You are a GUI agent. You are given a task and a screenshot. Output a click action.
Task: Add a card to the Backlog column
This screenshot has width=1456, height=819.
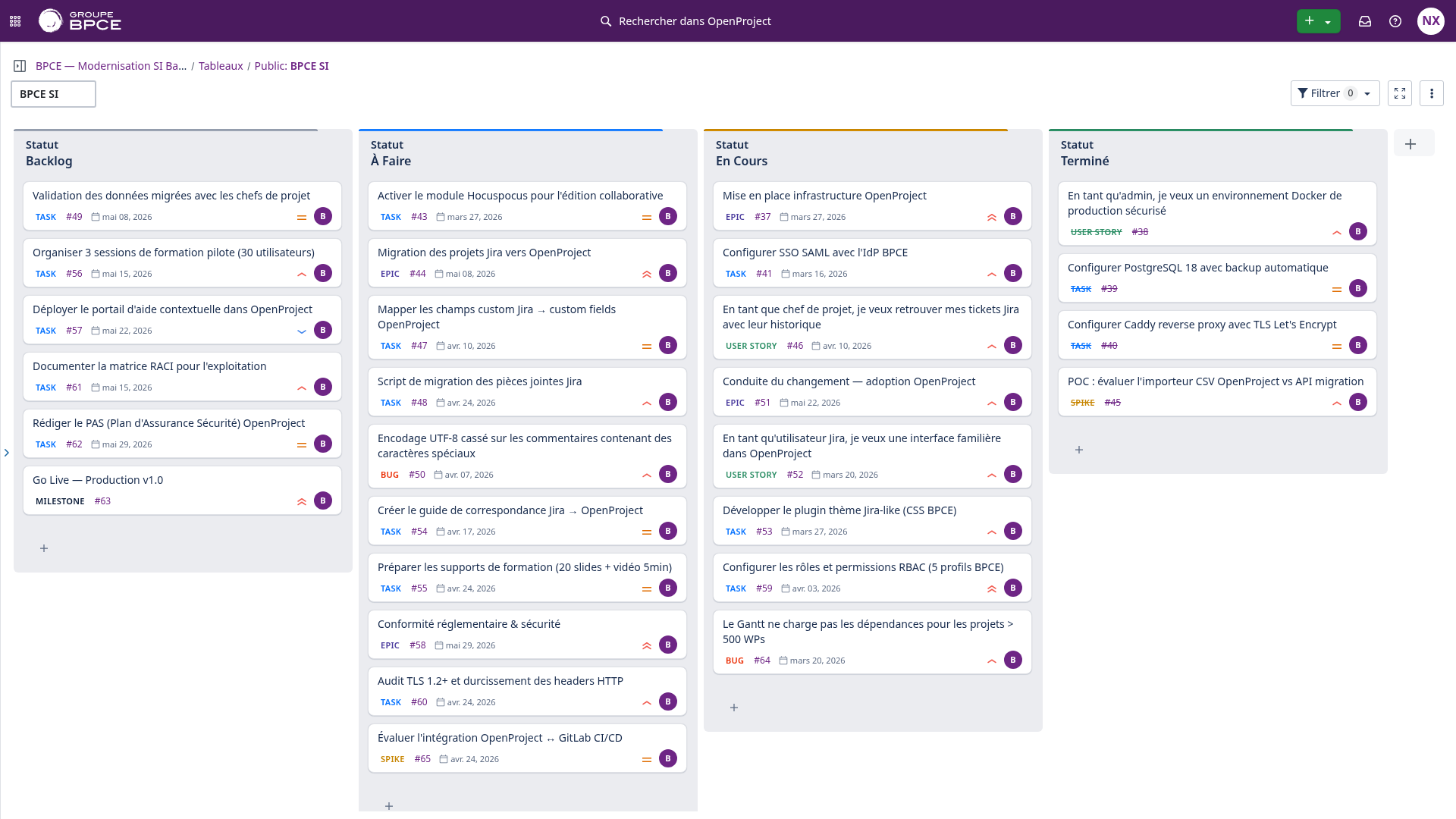[x=44, y=548]
